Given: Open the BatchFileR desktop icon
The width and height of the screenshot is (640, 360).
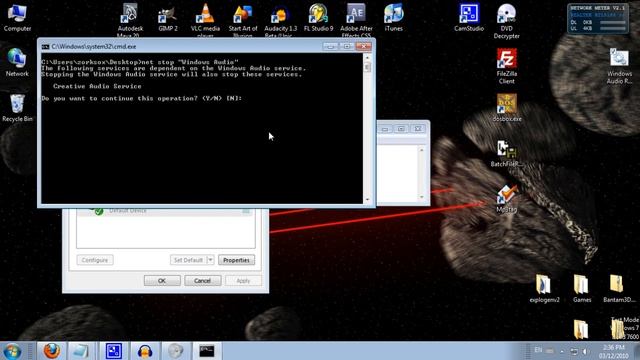Looking at the screenshot, I should click(507, 153).
